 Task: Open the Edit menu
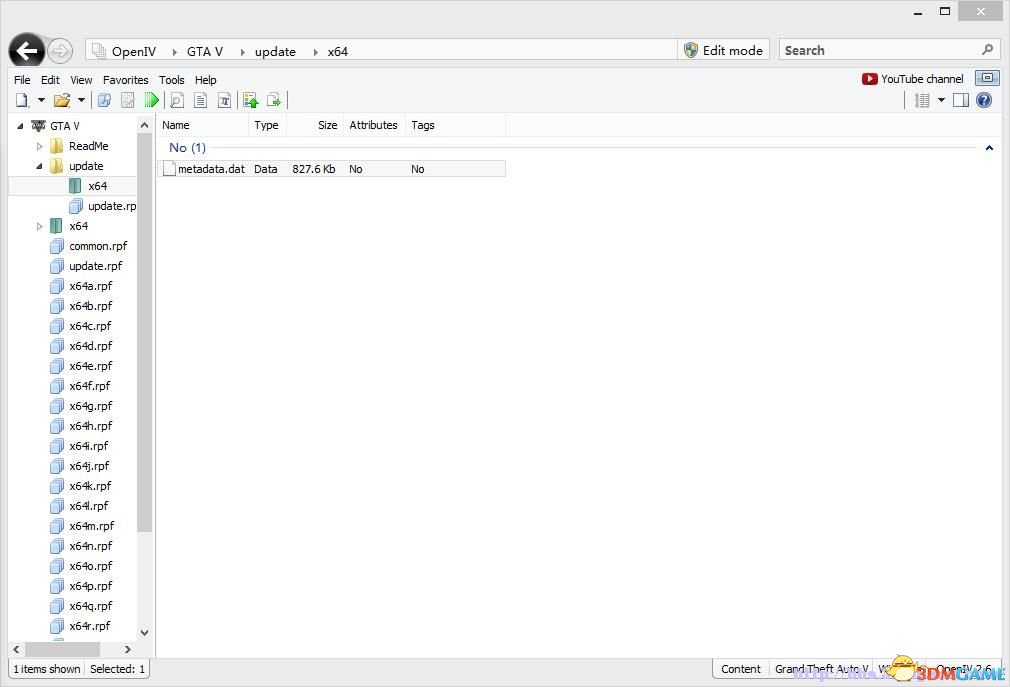(50, 80)
